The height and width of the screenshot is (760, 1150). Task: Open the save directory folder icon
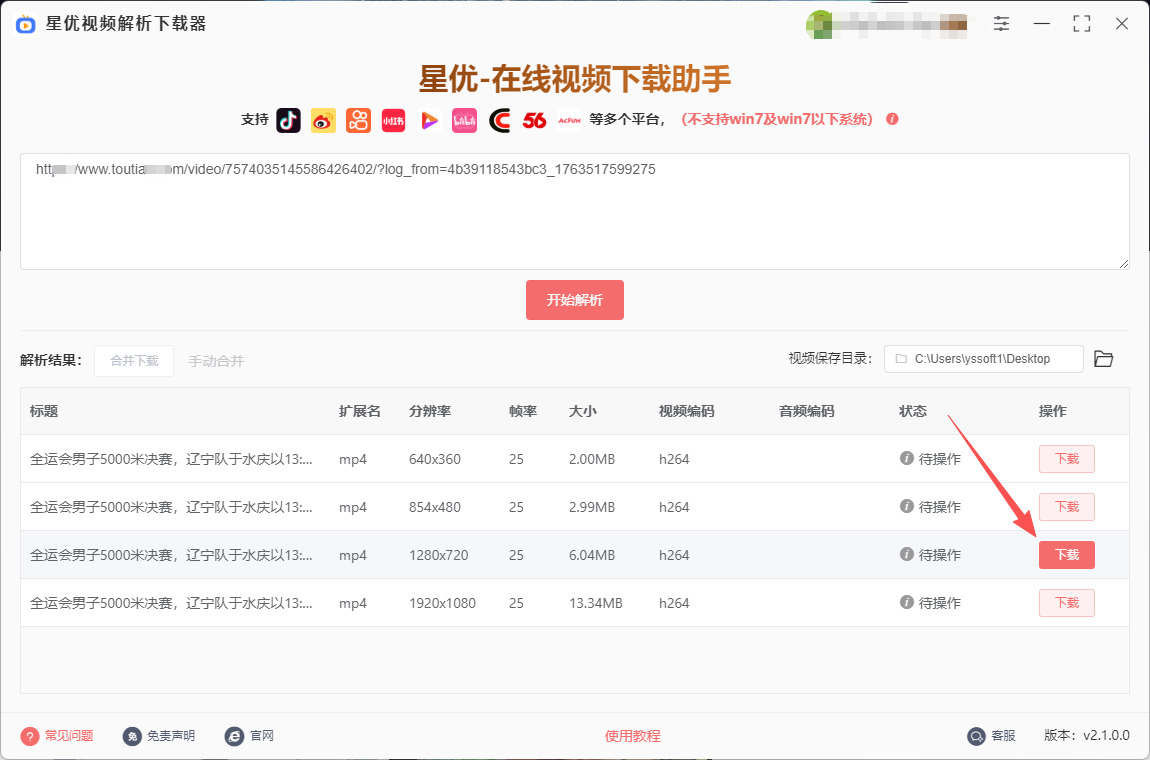click(1103, 359)
